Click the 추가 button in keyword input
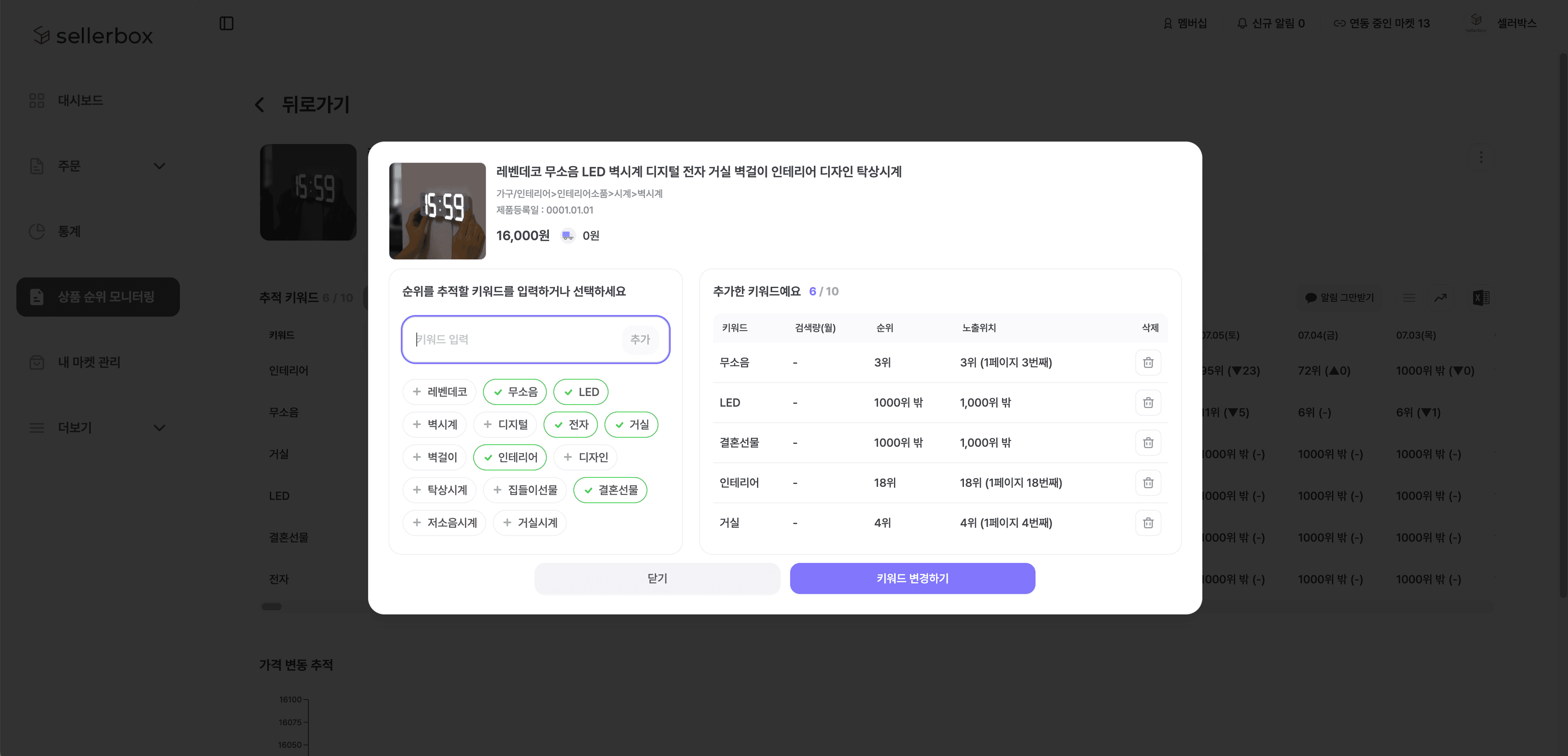This screenshot has height=756, width=1568. [640, 340]
